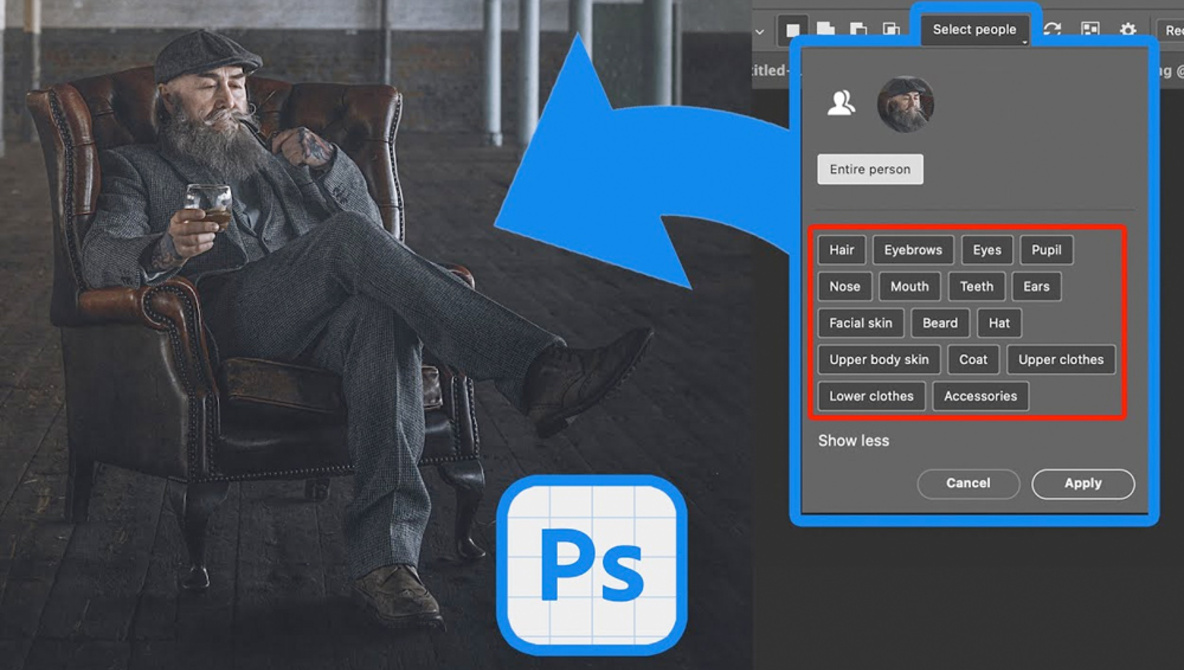Select the New selection mode icon
This screenshot has width=1184, height=670.
793,30
